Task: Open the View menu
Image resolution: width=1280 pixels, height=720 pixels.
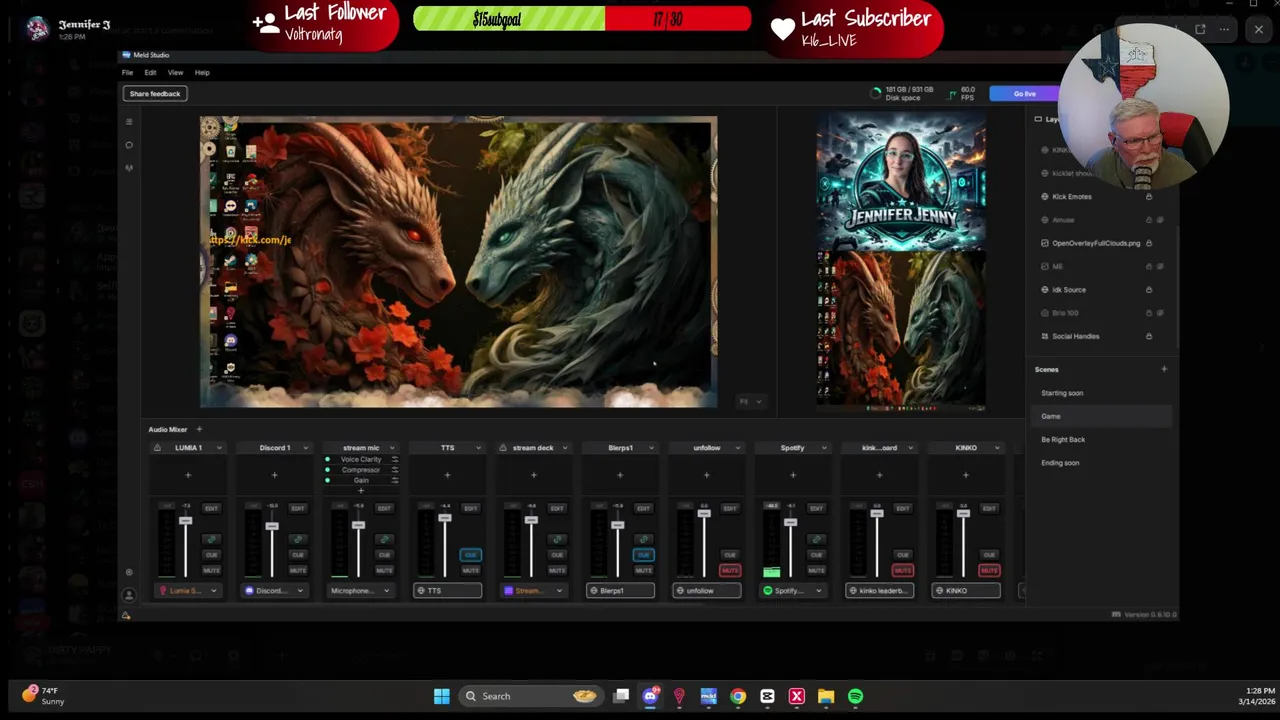Action: pos(175,72)
